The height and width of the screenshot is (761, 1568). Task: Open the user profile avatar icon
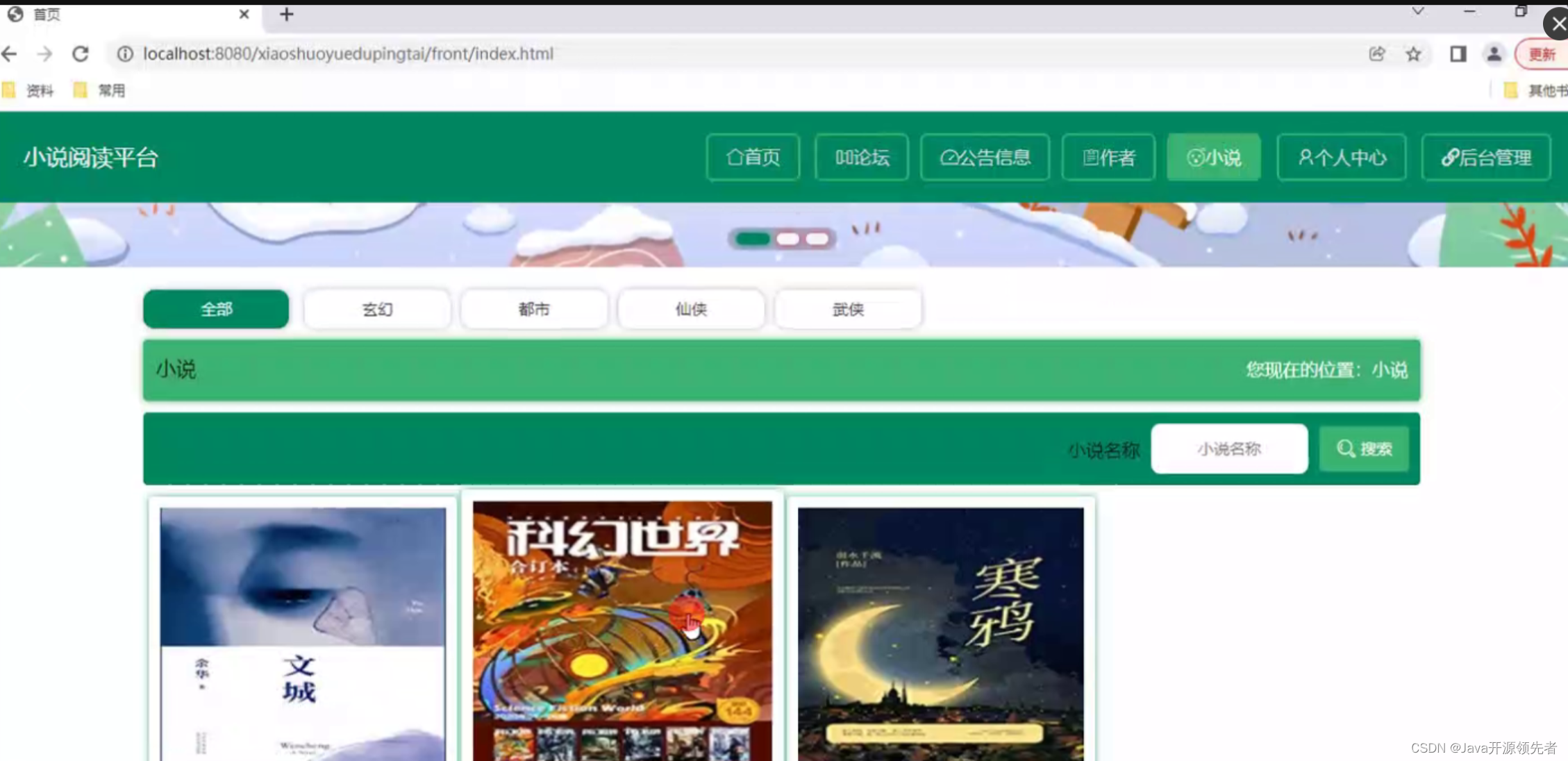(1494, 53)
